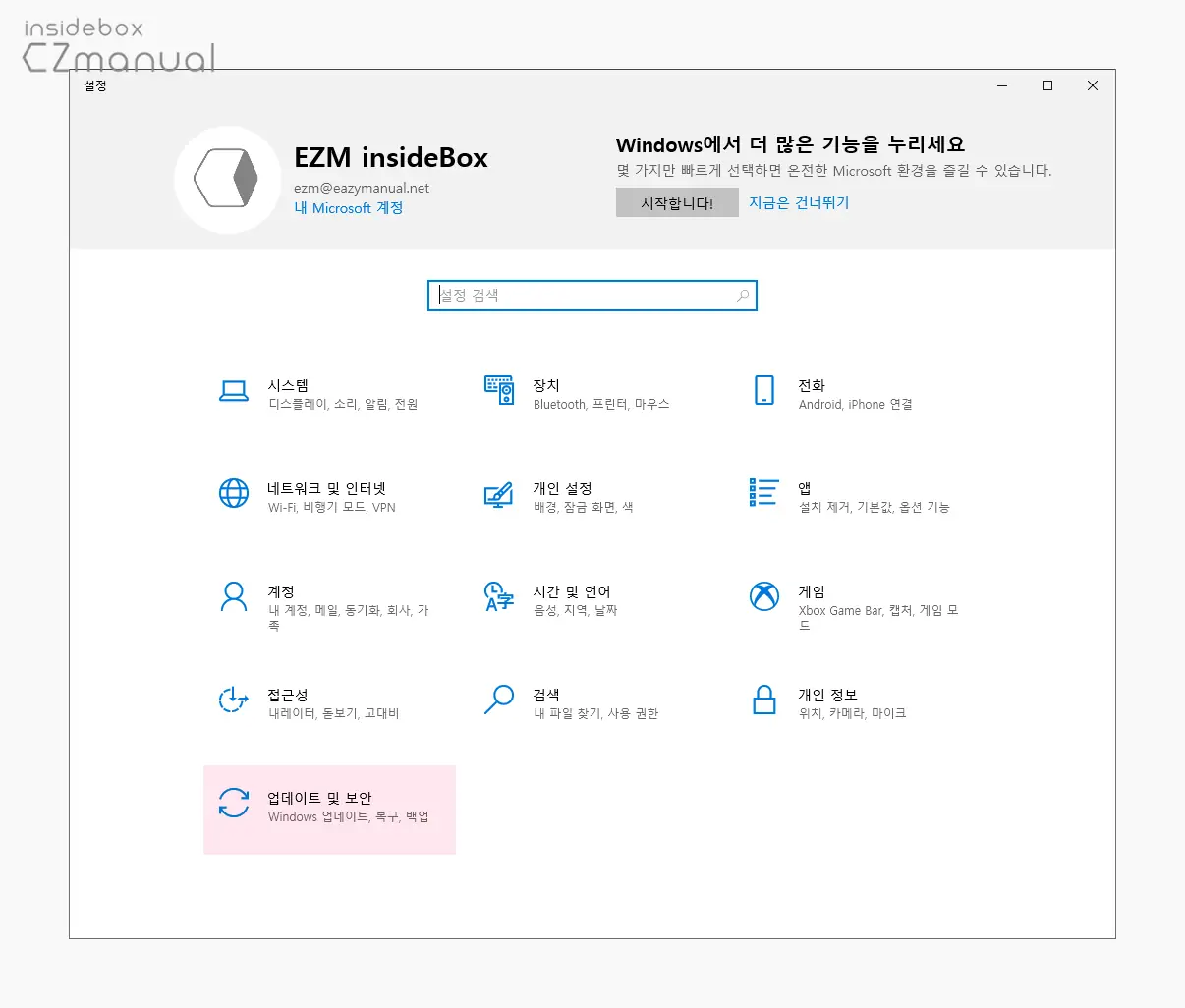Select the 개인 정보 title
1185x1008 pixels.
[x=828, y=695]
